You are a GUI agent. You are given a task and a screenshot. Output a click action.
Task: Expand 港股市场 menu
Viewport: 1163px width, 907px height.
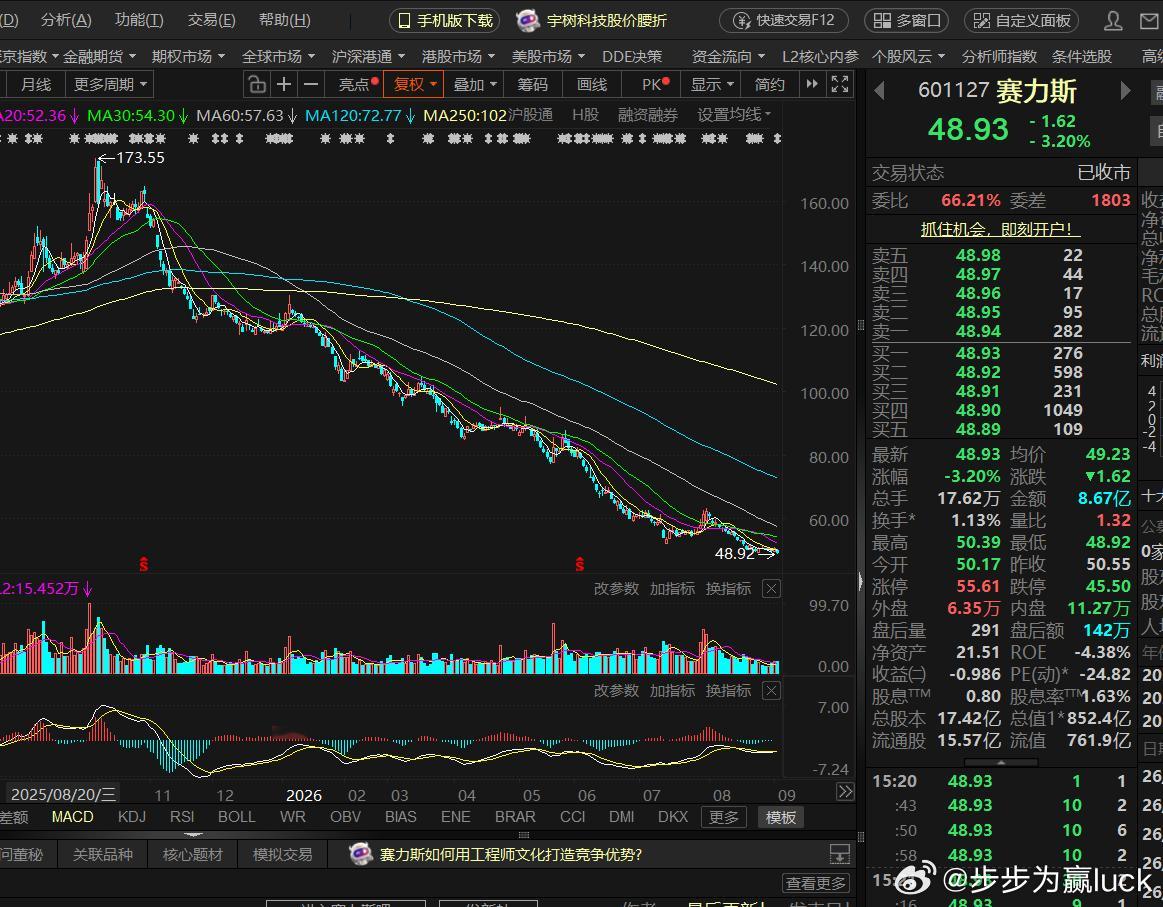tap(458, 56)
